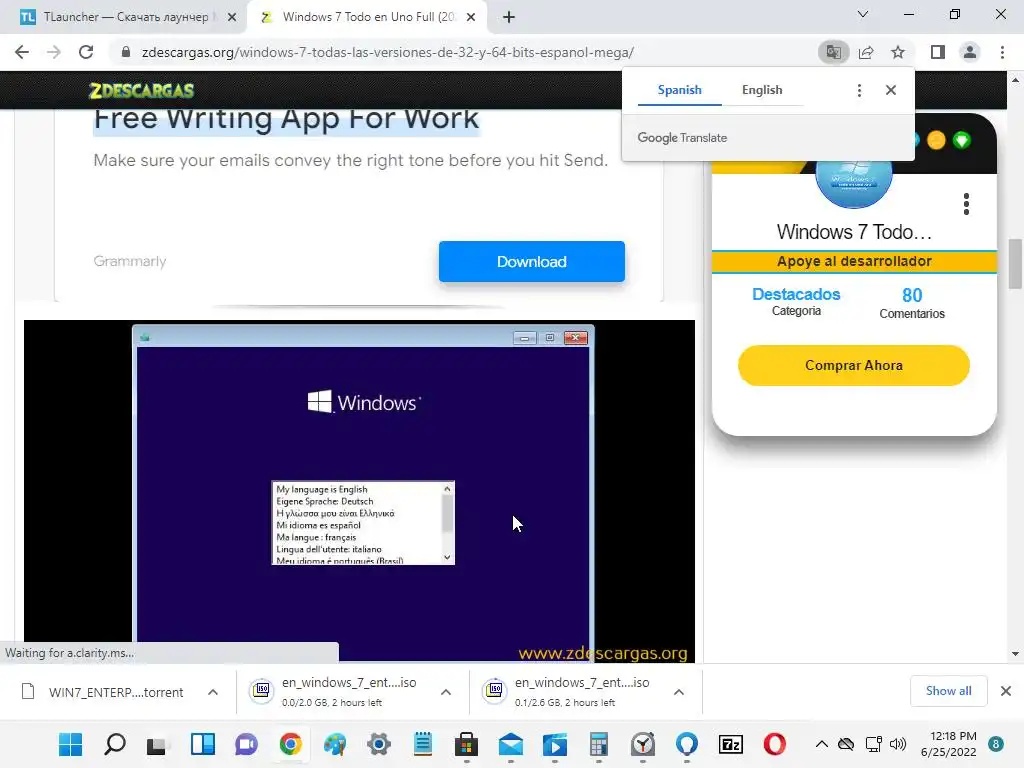This screenshot has width=1024, height=768.
Task: Click the Windows 7 Todo title
Action: 854,232
